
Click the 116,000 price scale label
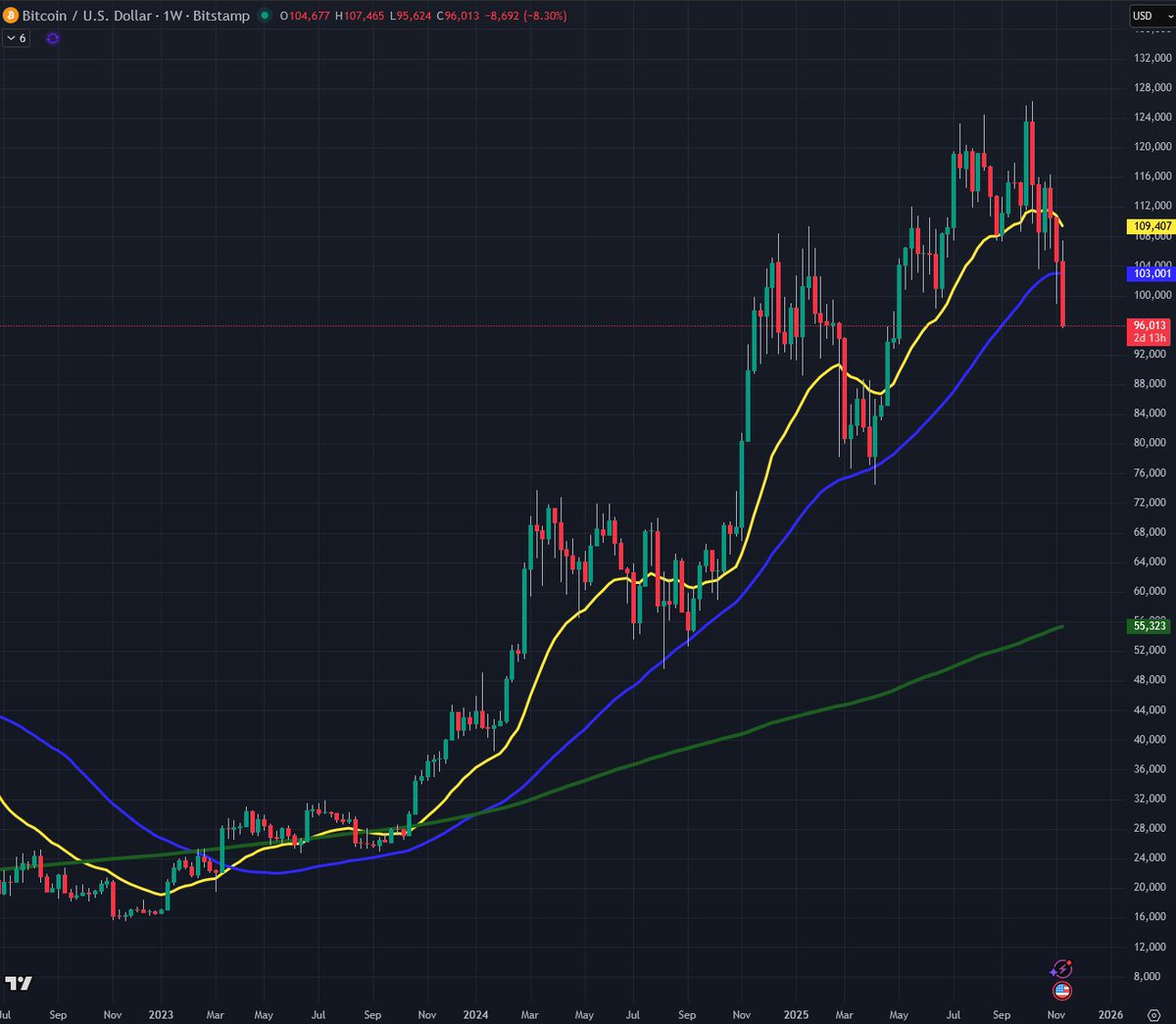click(x=1152, y=176)
